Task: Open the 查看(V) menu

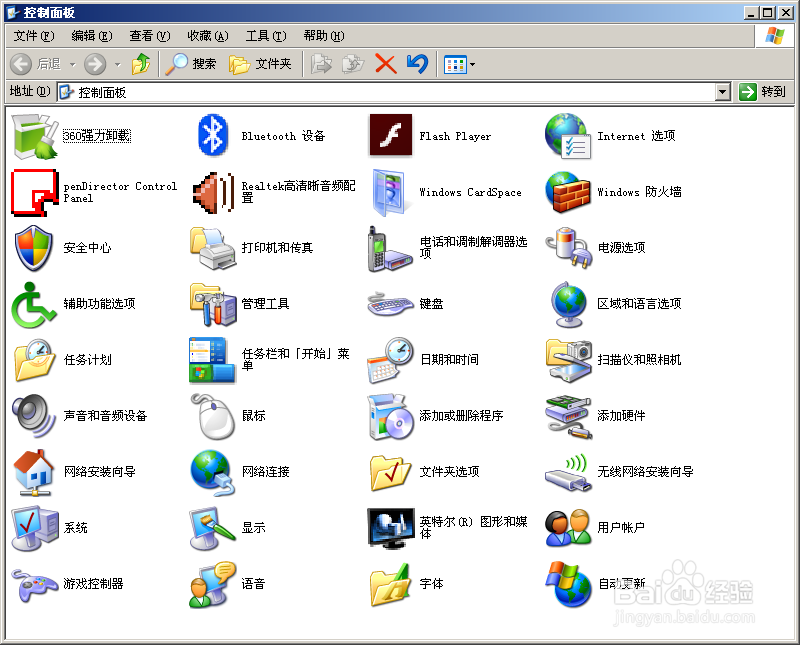Action: [149, 36]
